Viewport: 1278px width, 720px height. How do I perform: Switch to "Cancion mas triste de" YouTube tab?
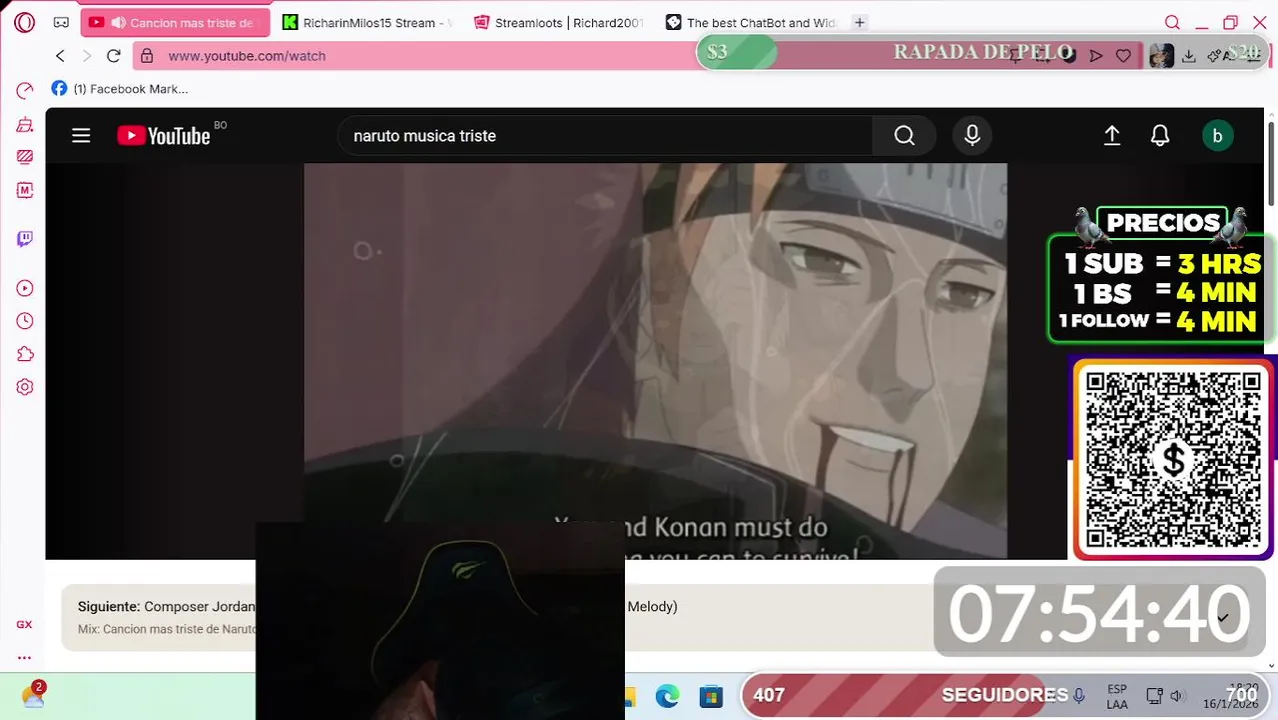[175, 22]
